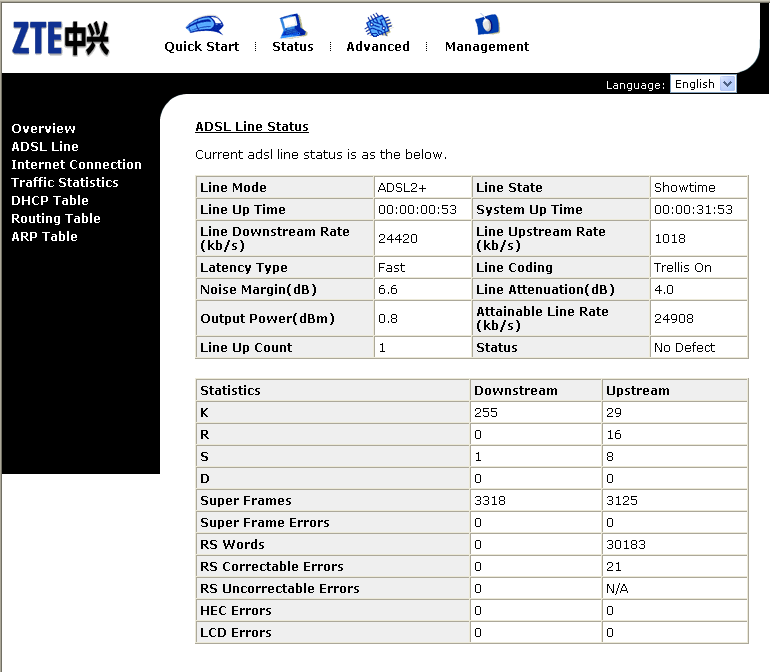Select ADSL Line in the sidebar
770x672 pixels.
click(x=45, y=147)
